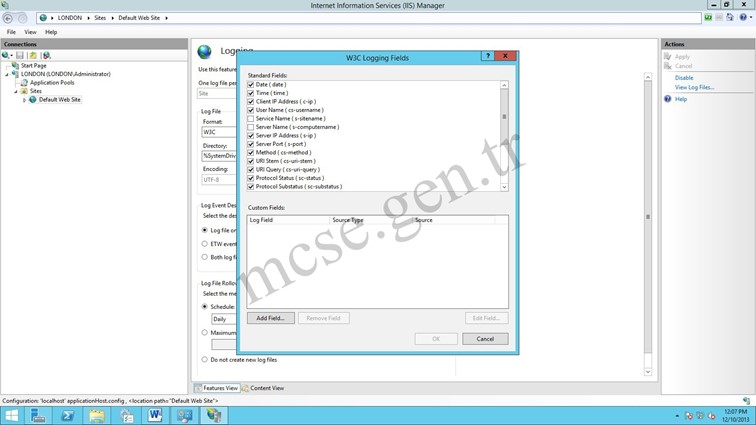The width and height of the screenshot is (756, 425).
Task: Click the Features View tab icon
Action: 198,388
